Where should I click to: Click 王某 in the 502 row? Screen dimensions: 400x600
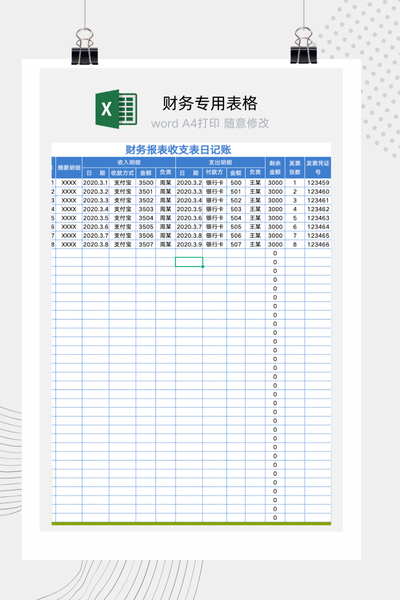point(255,201)
